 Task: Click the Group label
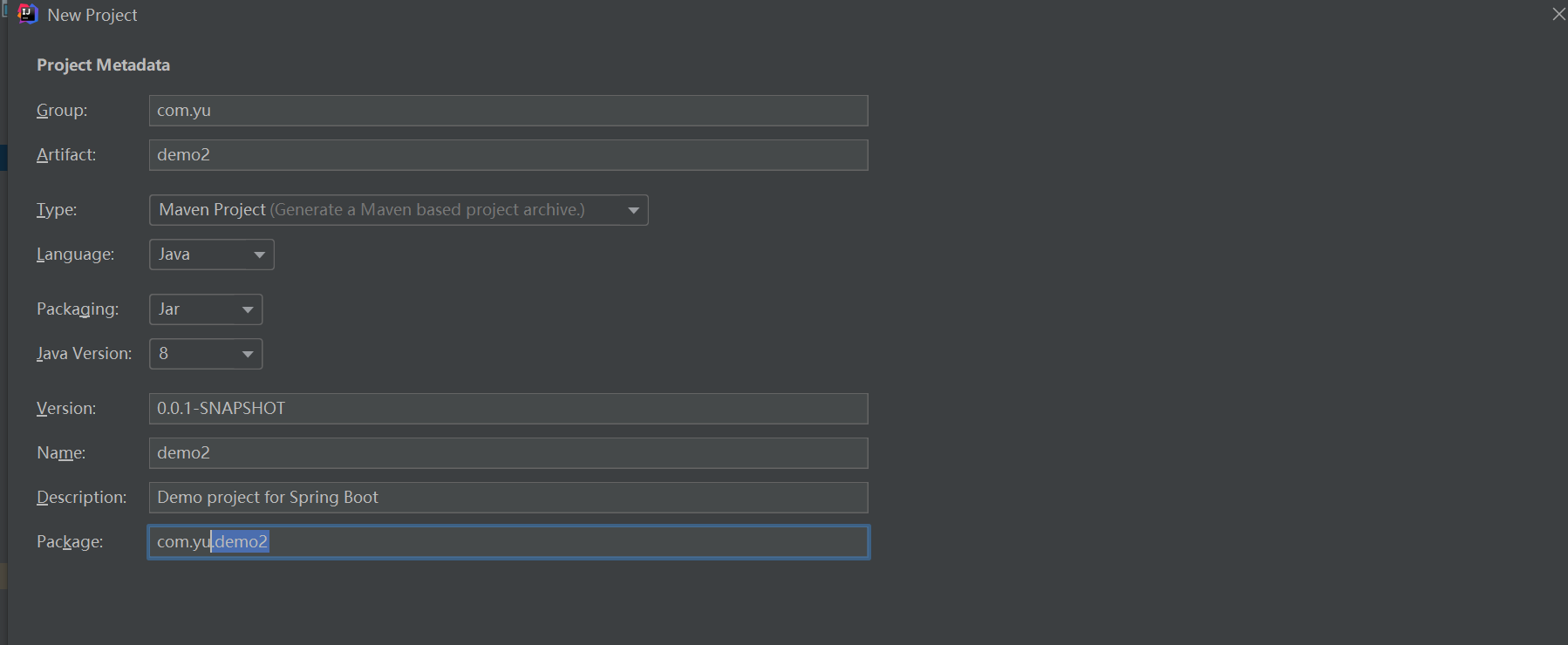point(62,111)
